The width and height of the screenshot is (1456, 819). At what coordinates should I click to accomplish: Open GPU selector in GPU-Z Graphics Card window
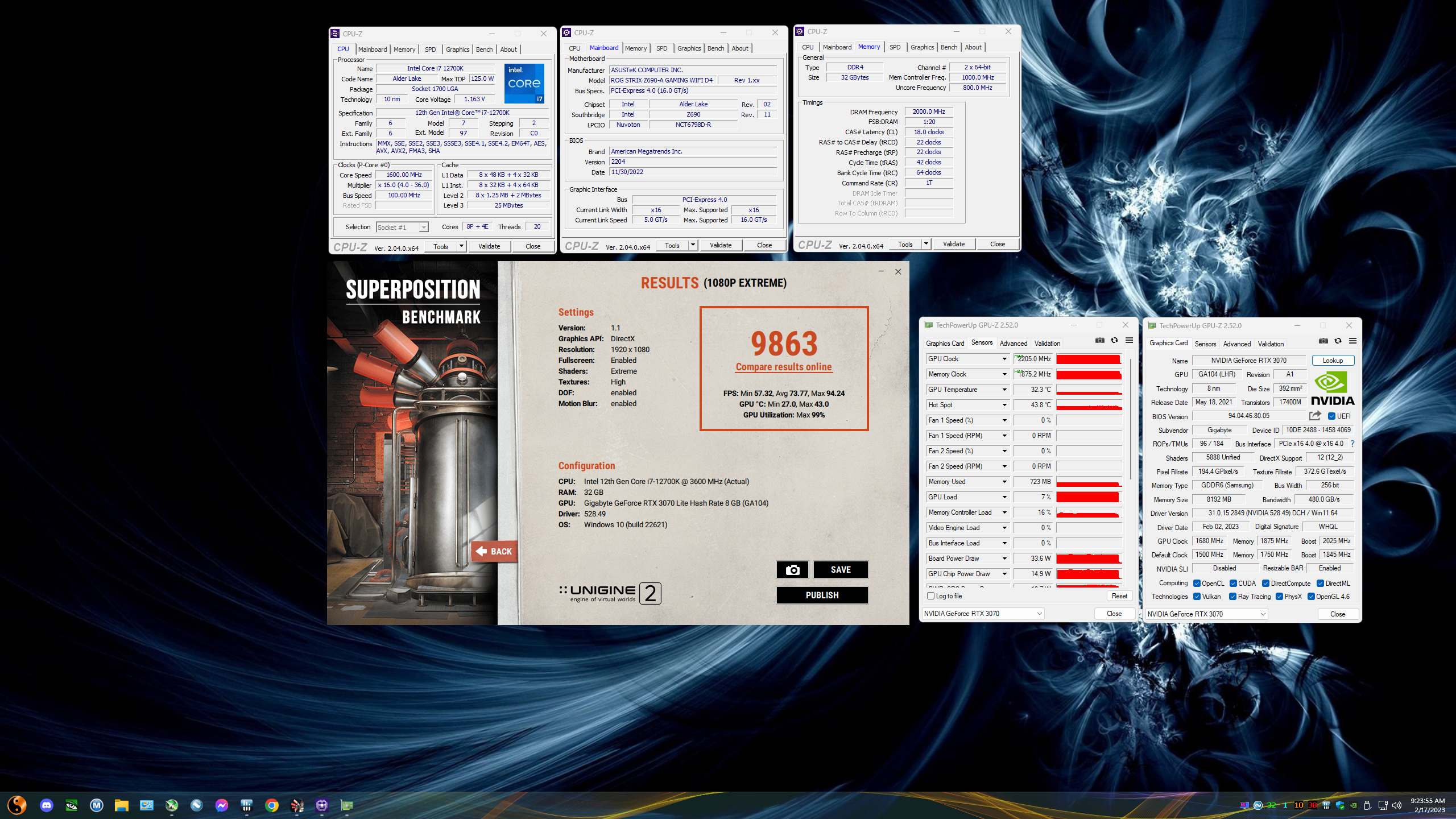pos(1206,614)
